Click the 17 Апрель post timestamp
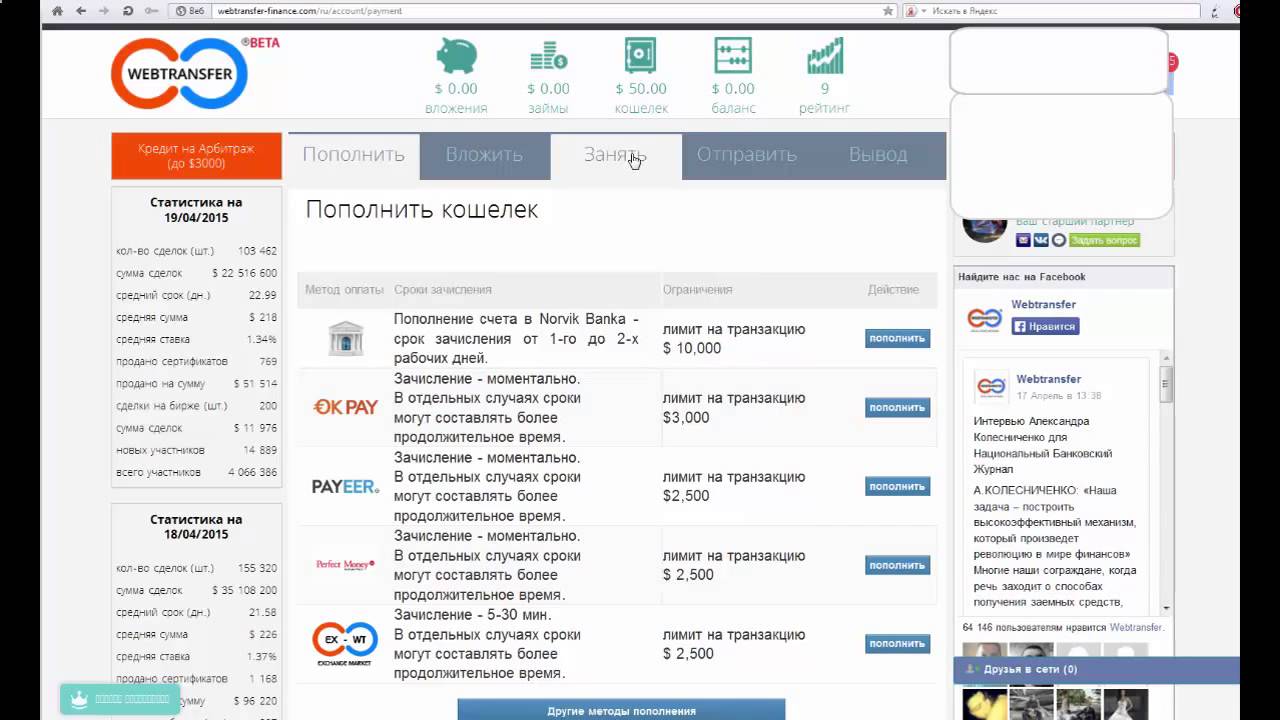Viewport: 1280px width, 720px height. [x=1058, y=396]
